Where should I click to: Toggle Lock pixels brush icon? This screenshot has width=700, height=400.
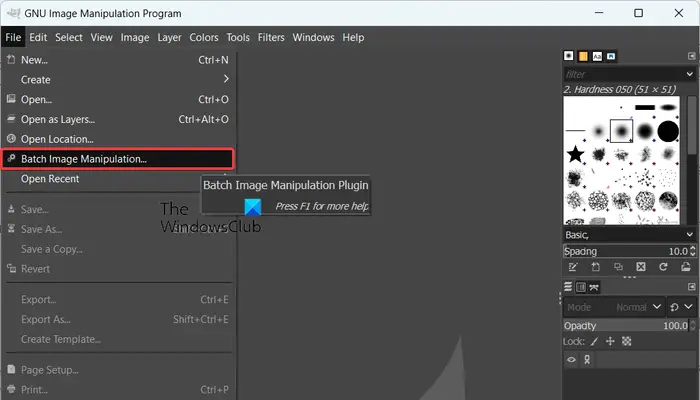pyautogui.click(x=594, y=342)
